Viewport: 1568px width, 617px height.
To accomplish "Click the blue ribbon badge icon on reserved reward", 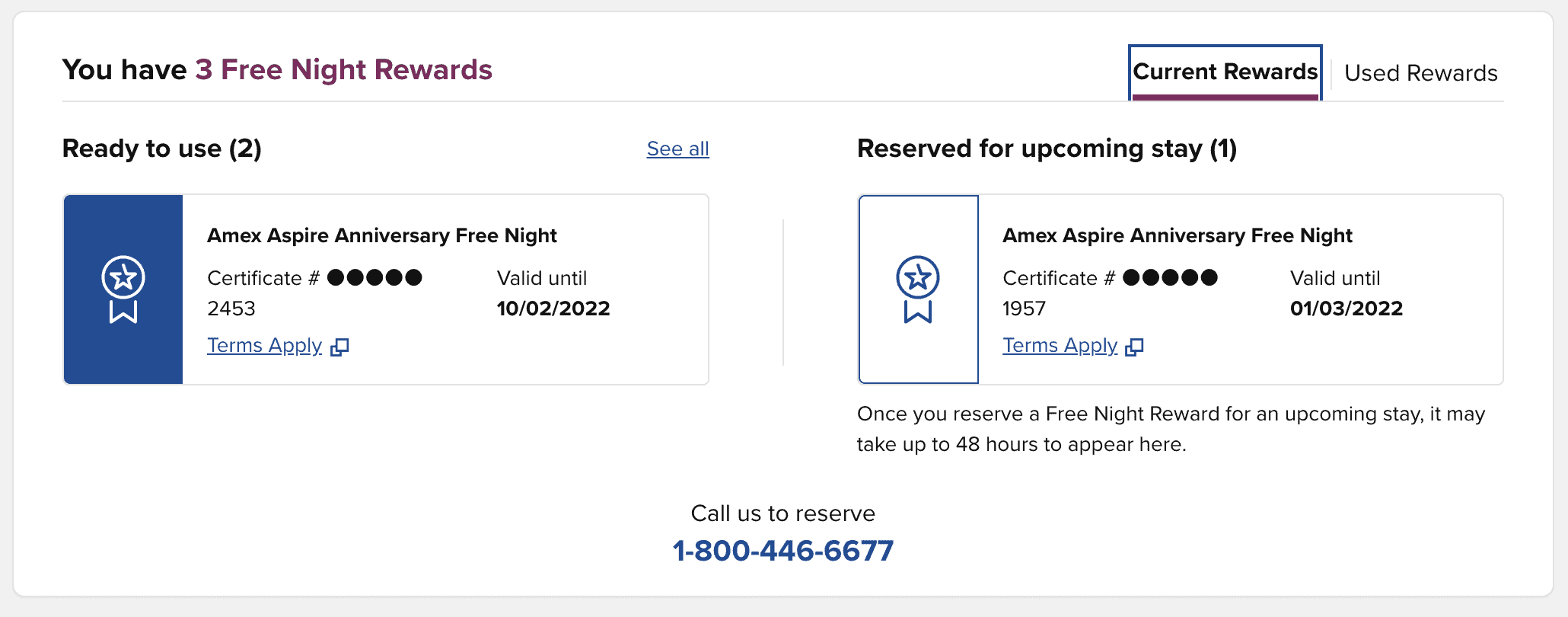I will tap(918, 289).
